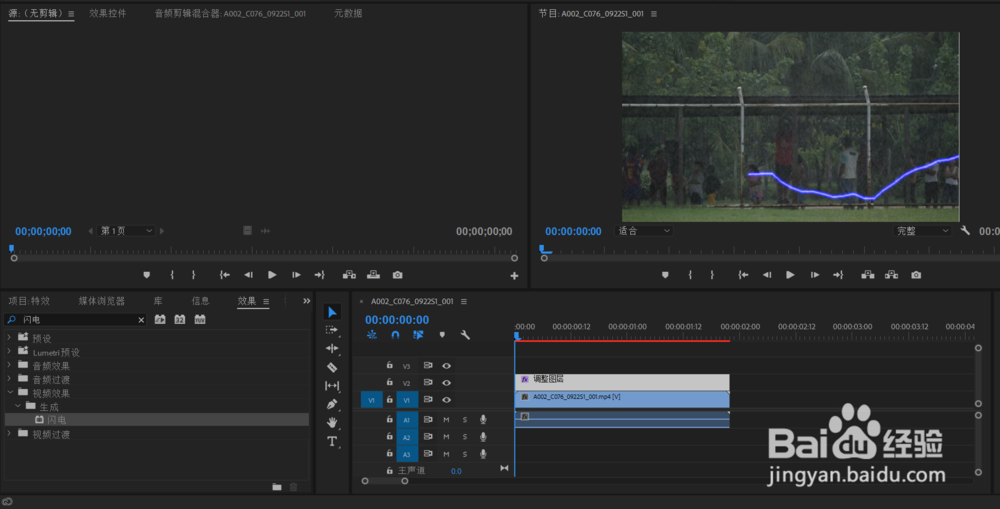Select the Ripple Edit tool
Image resolution: width=1000 pixels, height=509 pixels.
point(332,348)
